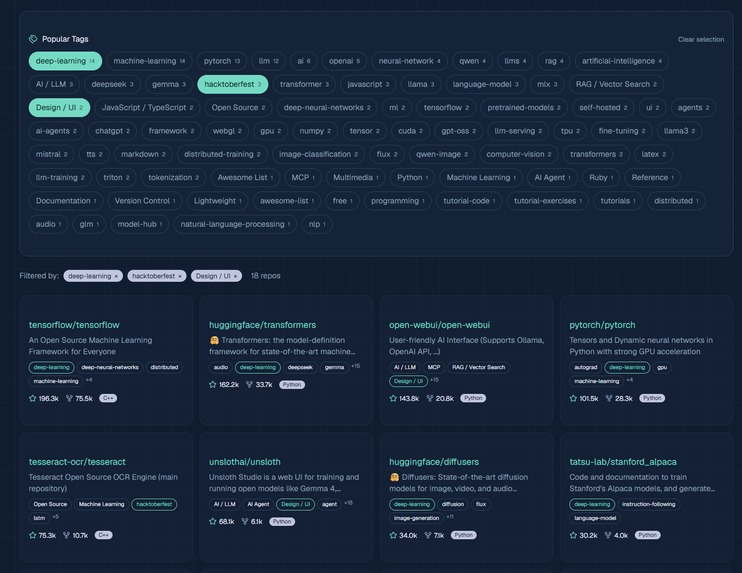Select the natural-language-processing popular tag

coord(235,224)
